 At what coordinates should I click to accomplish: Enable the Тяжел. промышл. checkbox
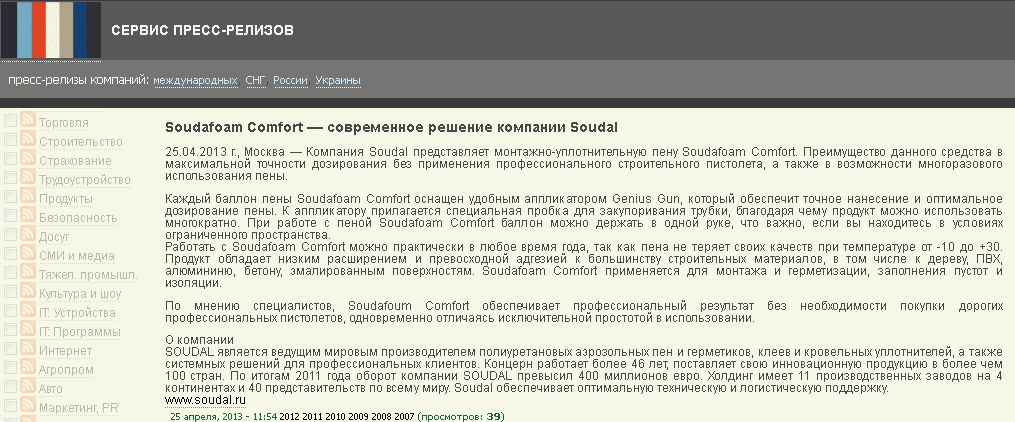point(10,272)
